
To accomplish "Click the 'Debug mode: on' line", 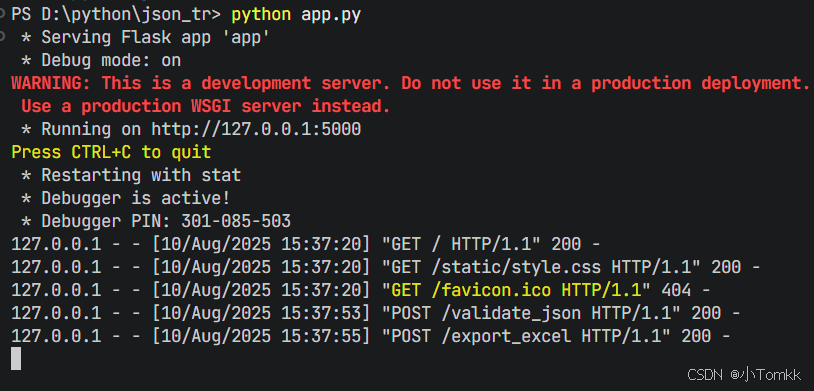I will [x=101, y=61].
